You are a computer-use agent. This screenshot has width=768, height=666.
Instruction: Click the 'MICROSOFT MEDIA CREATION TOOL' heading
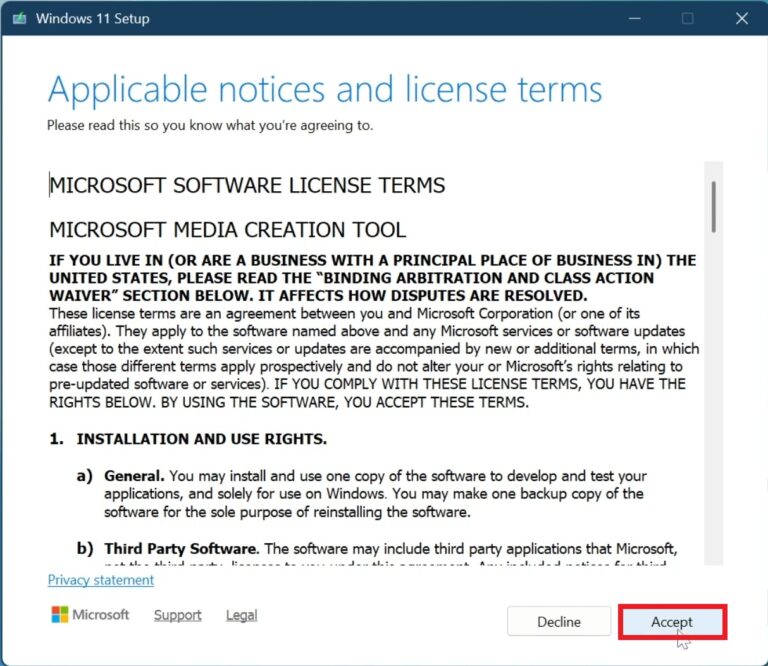(228, 230)
